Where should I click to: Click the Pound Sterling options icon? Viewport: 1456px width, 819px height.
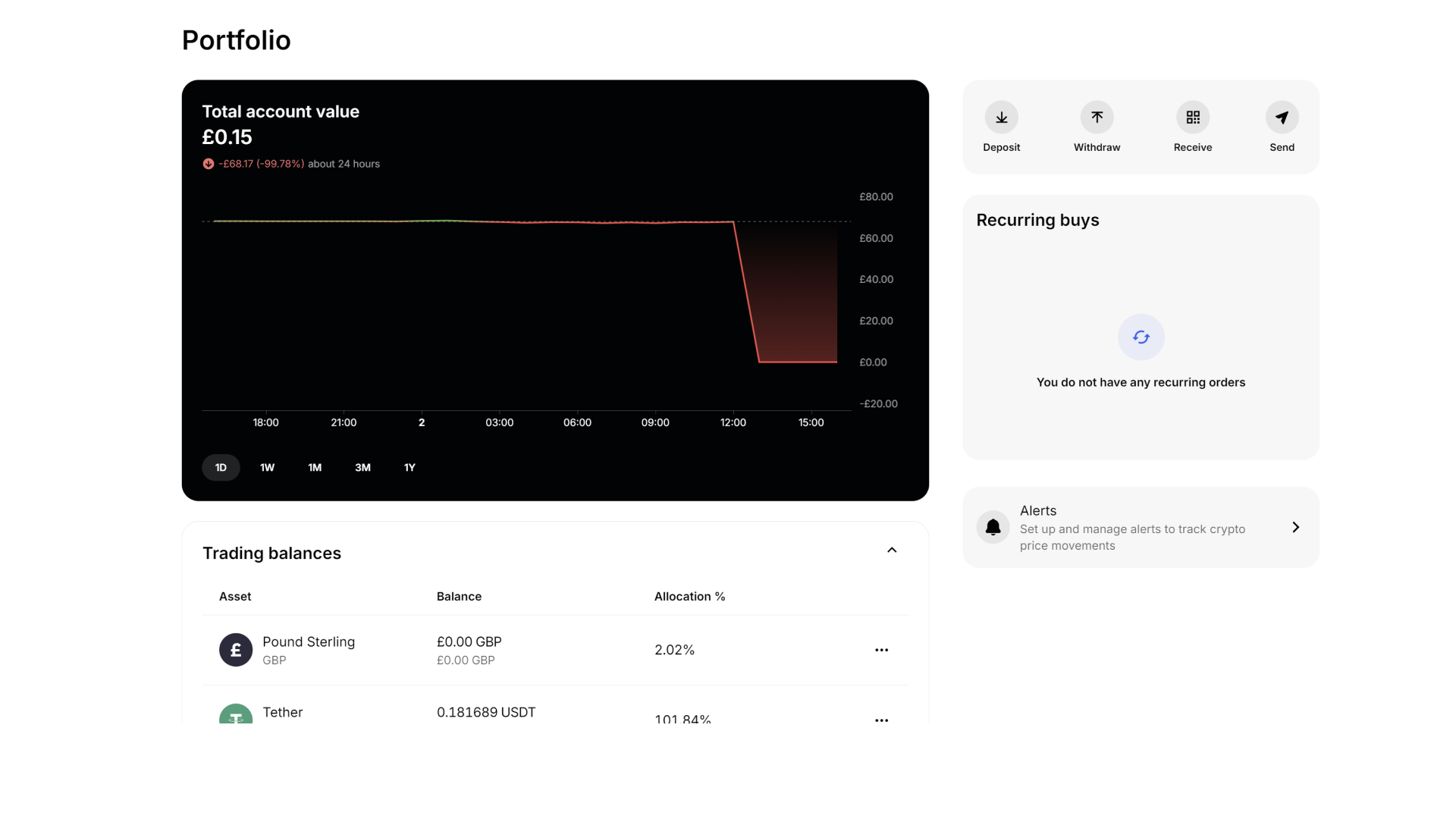tap(881, 650)
